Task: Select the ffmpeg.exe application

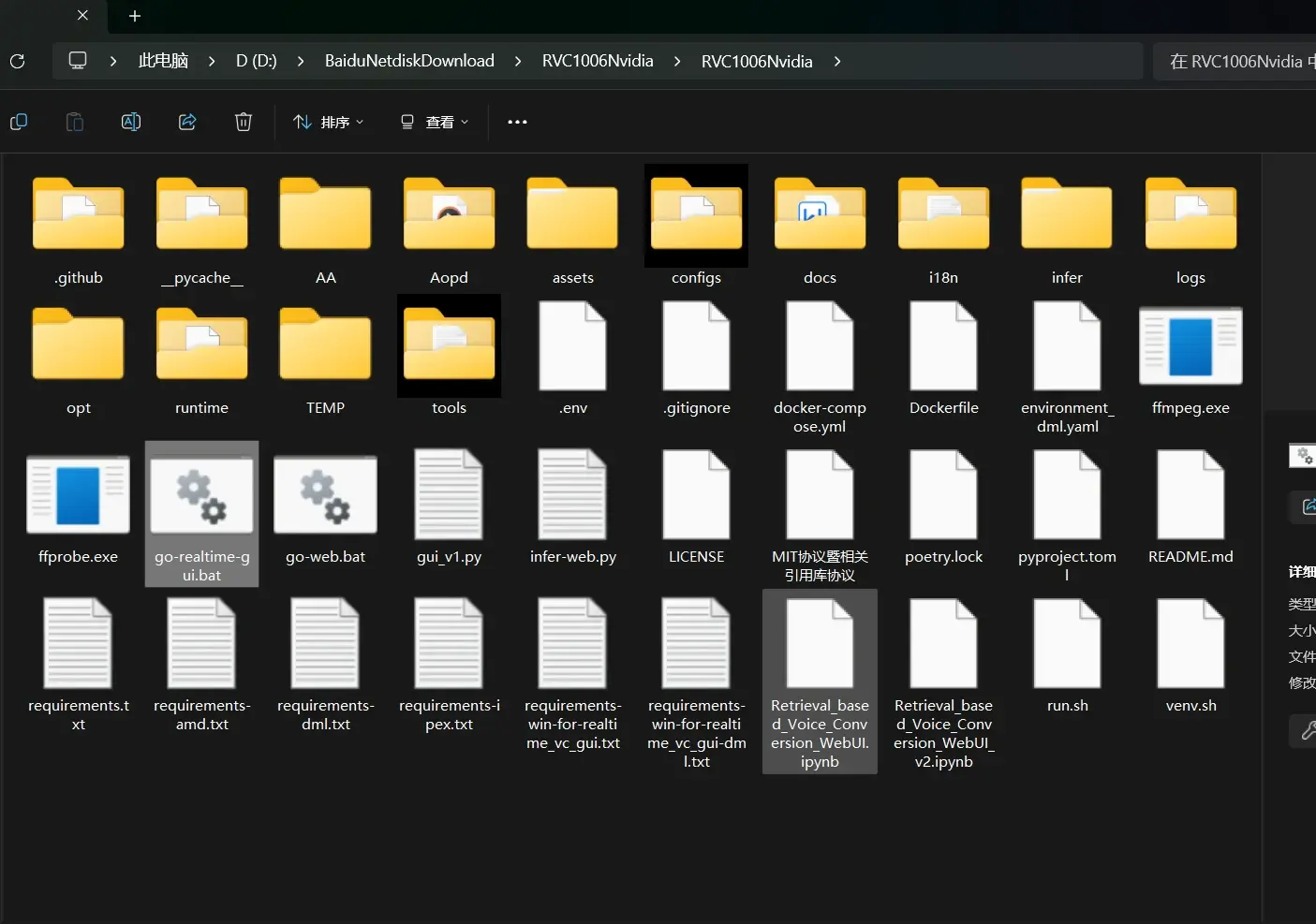Action: 1191,360
